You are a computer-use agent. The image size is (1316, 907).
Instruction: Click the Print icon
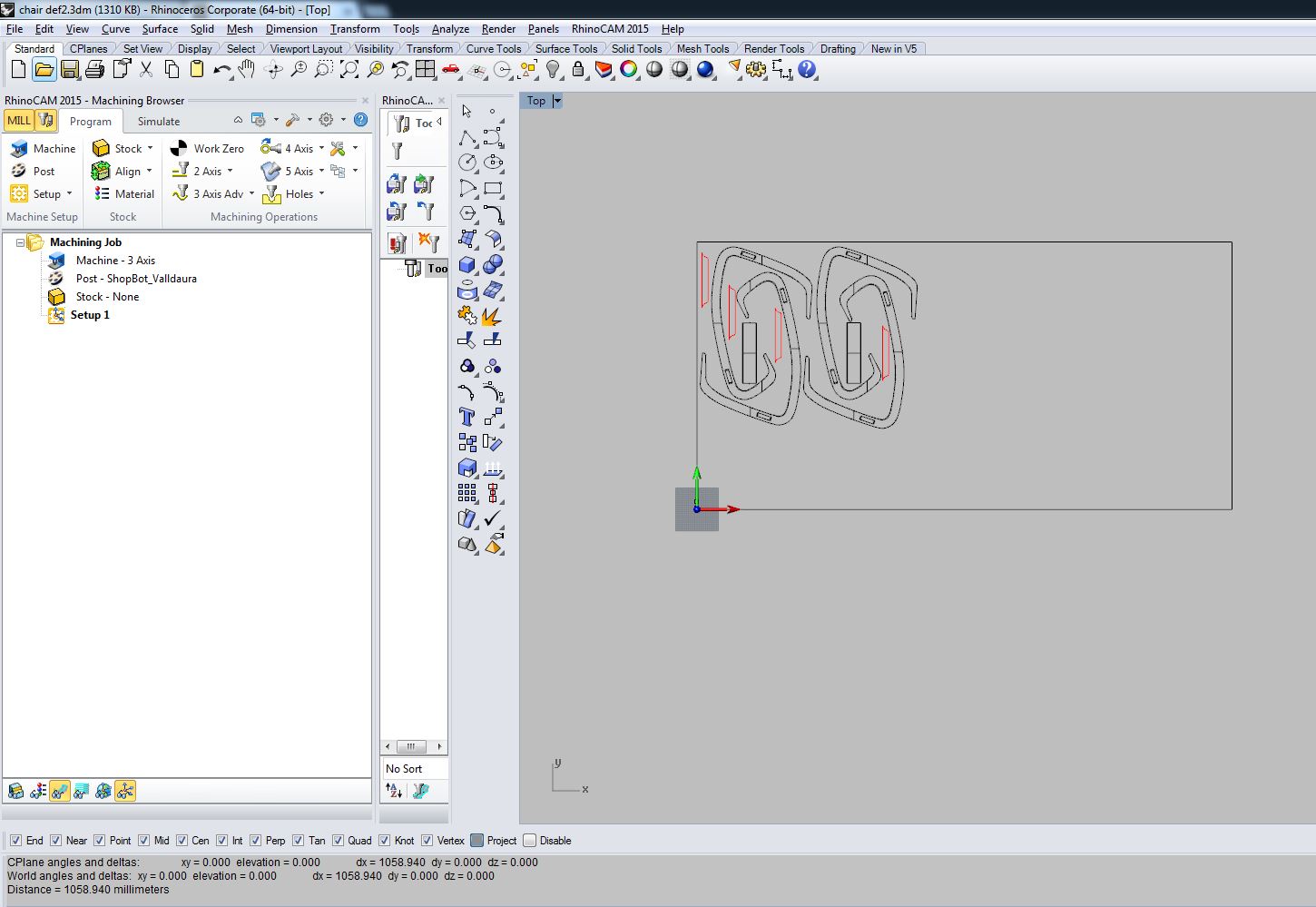tap(94, 70)
